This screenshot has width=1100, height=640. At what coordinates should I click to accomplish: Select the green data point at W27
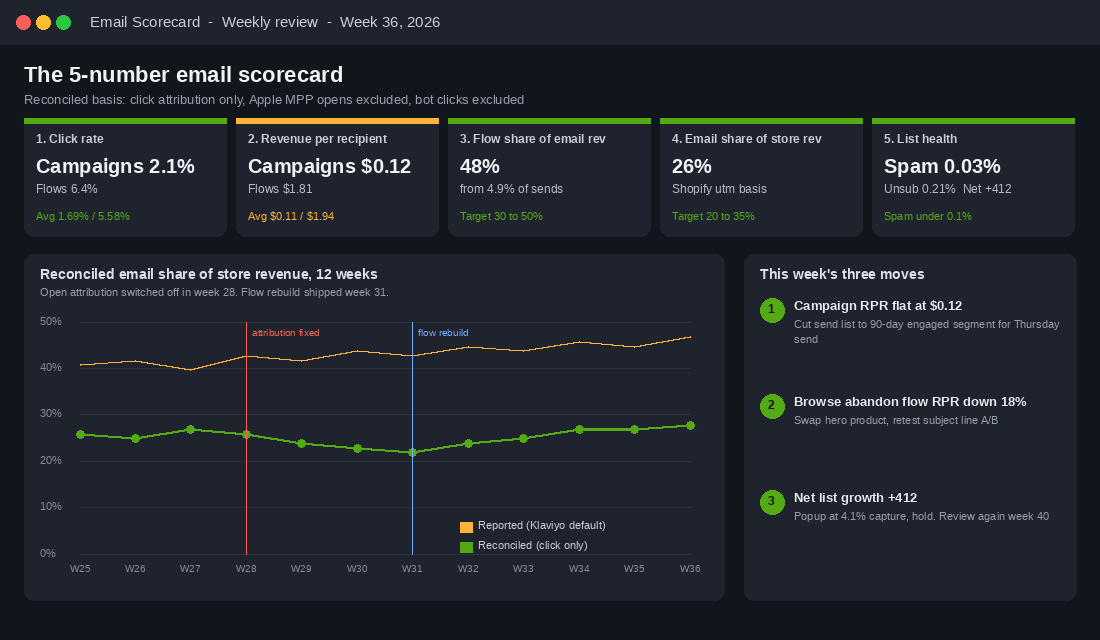point(190,429)
